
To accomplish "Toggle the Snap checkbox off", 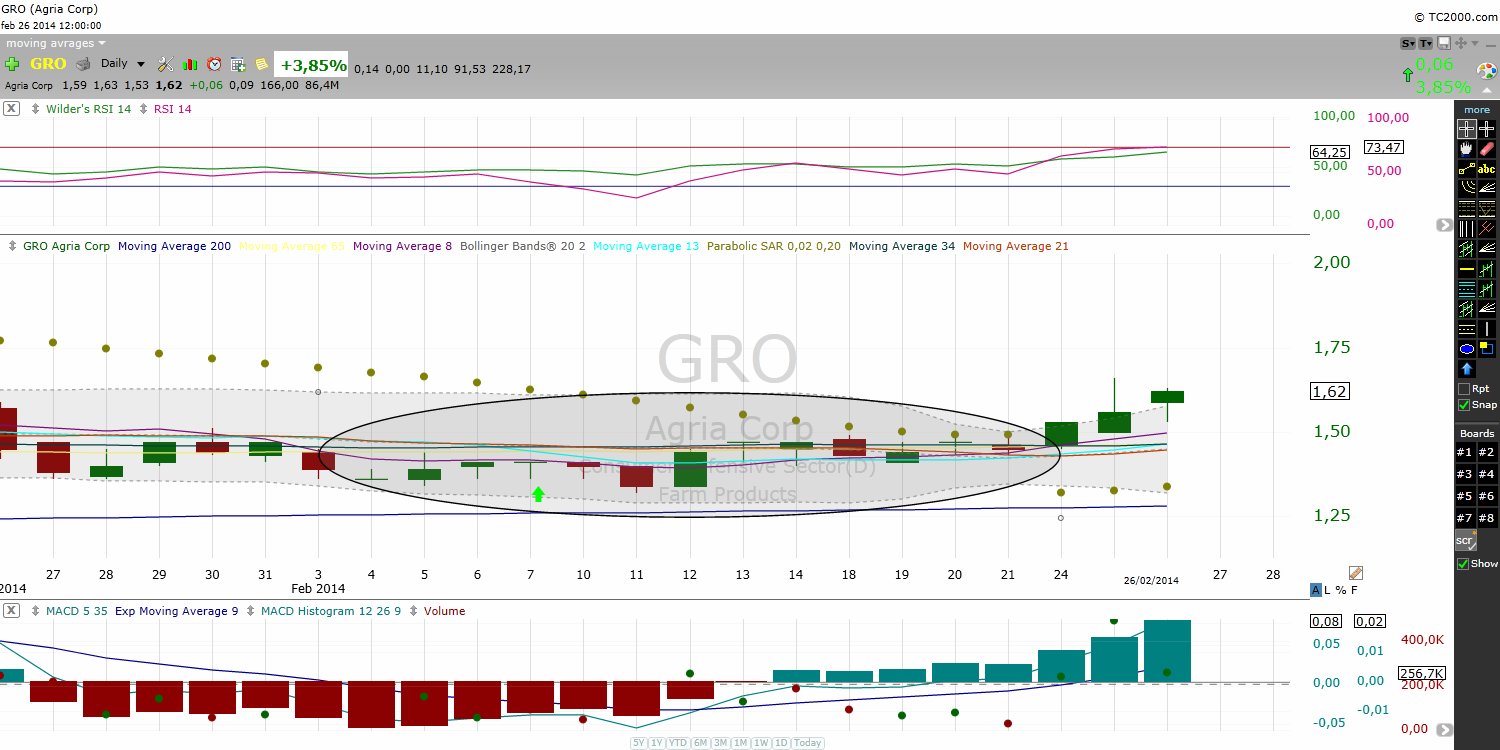I will (x=1462, y=405).
